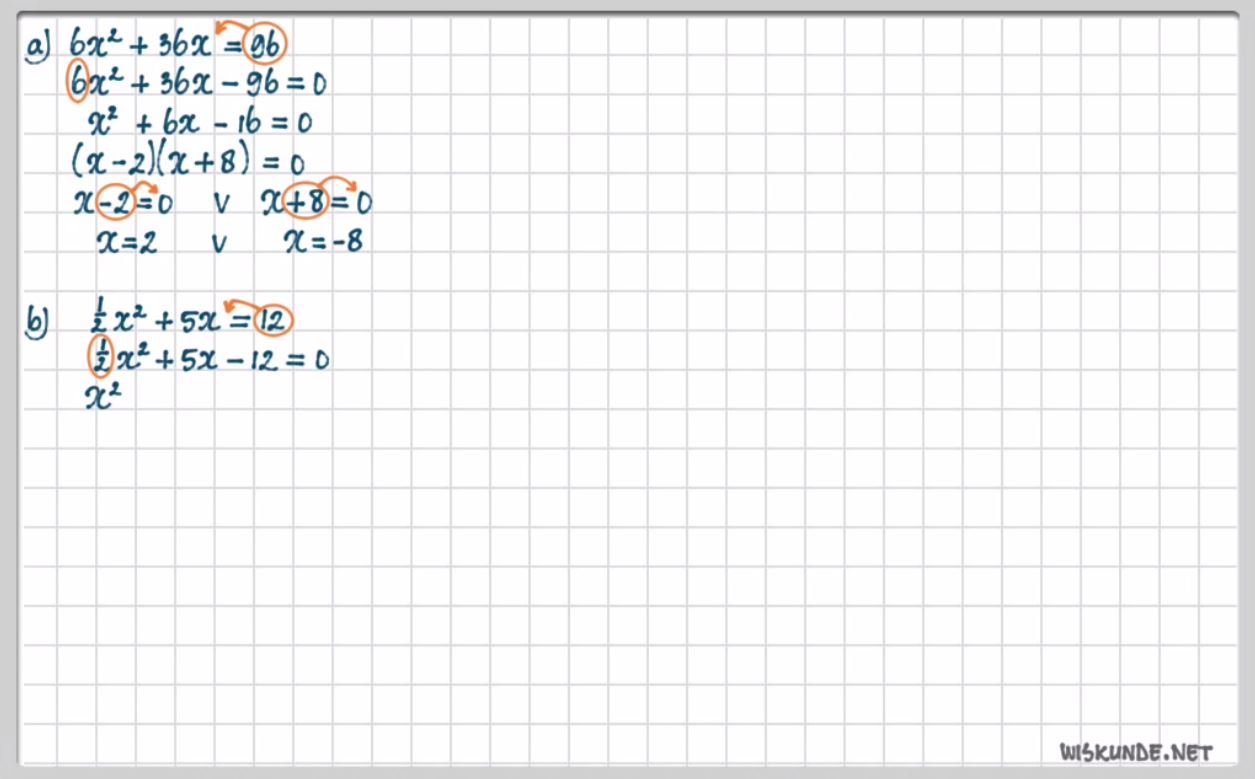
Task: Click the circled 96 in problem a
Action: tap(265, 44)
